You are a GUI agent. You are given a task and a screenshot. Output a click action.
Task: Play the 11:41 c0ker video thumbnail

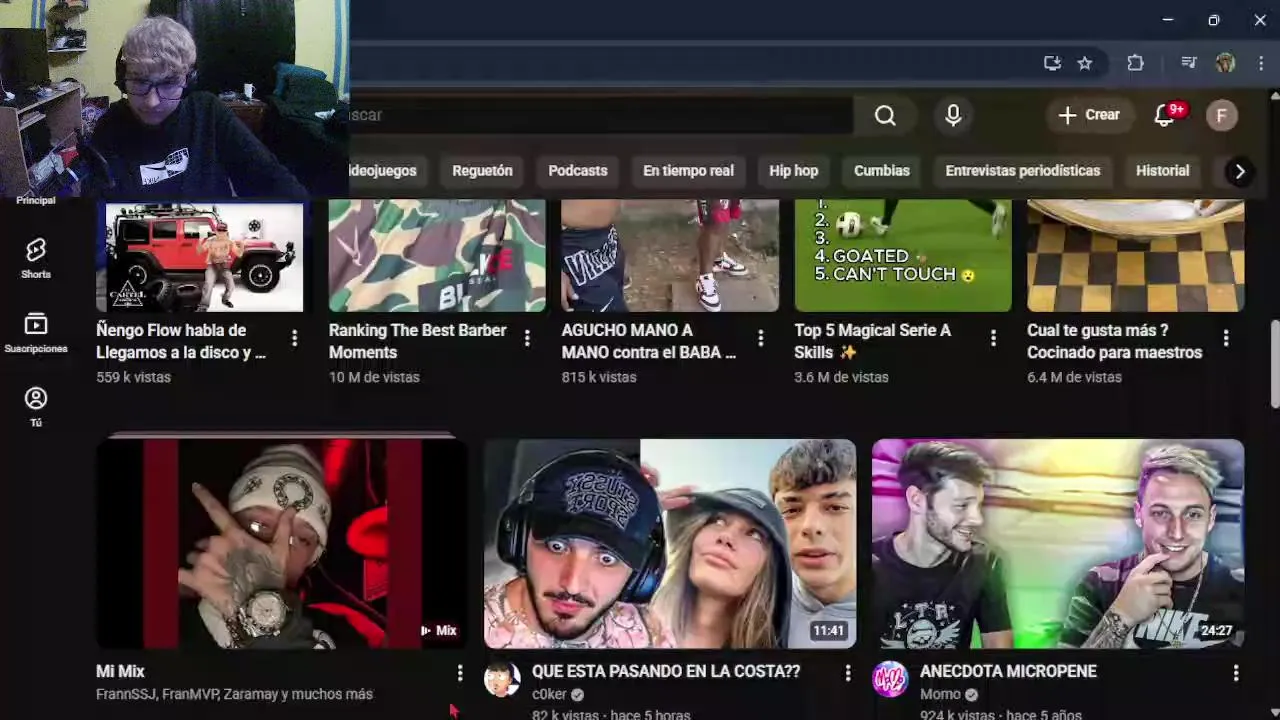pyautogui.click(x=670, y=544)
